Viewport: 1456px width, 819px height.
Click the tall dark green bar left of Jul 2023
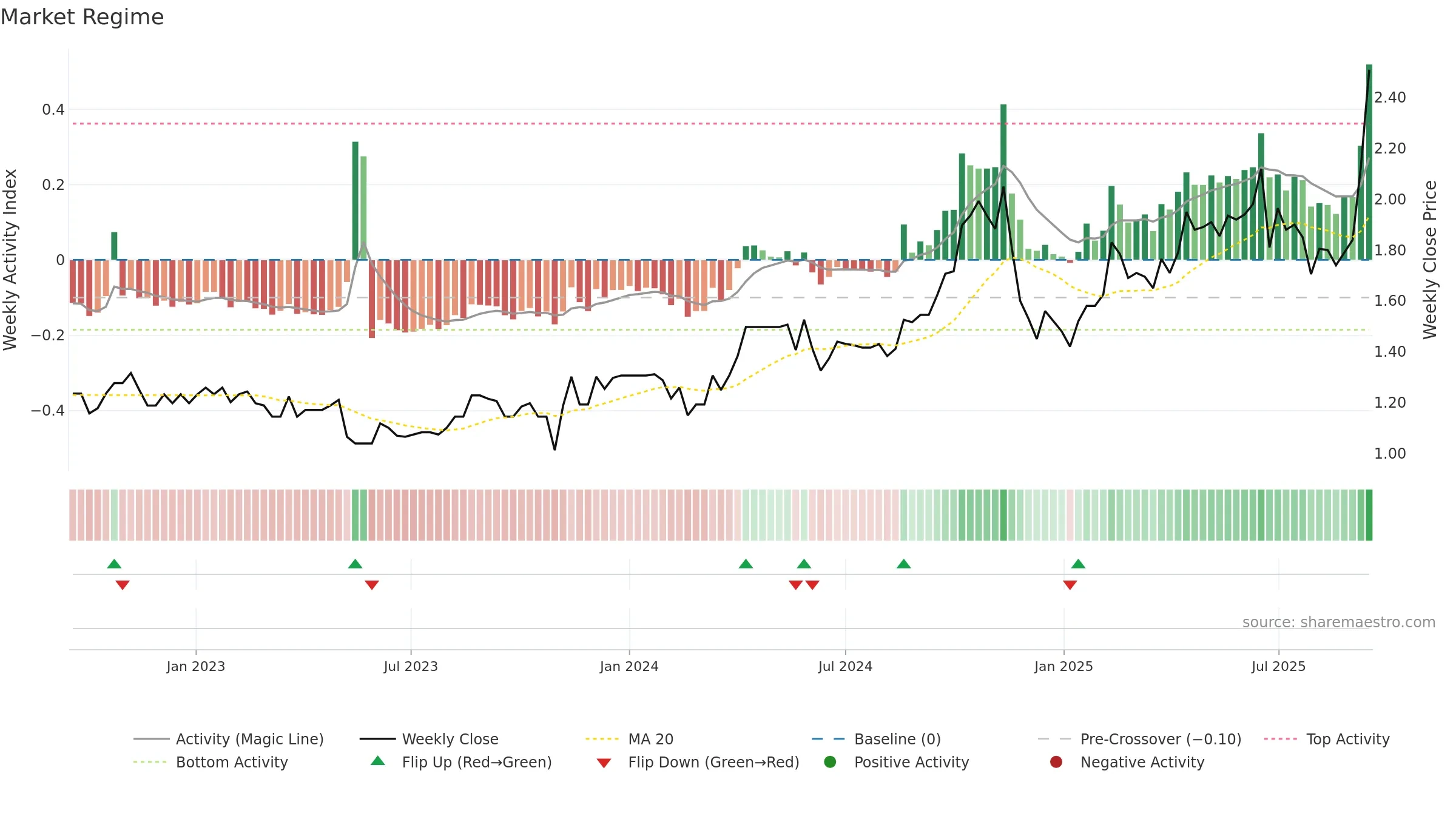click(356, 201)
